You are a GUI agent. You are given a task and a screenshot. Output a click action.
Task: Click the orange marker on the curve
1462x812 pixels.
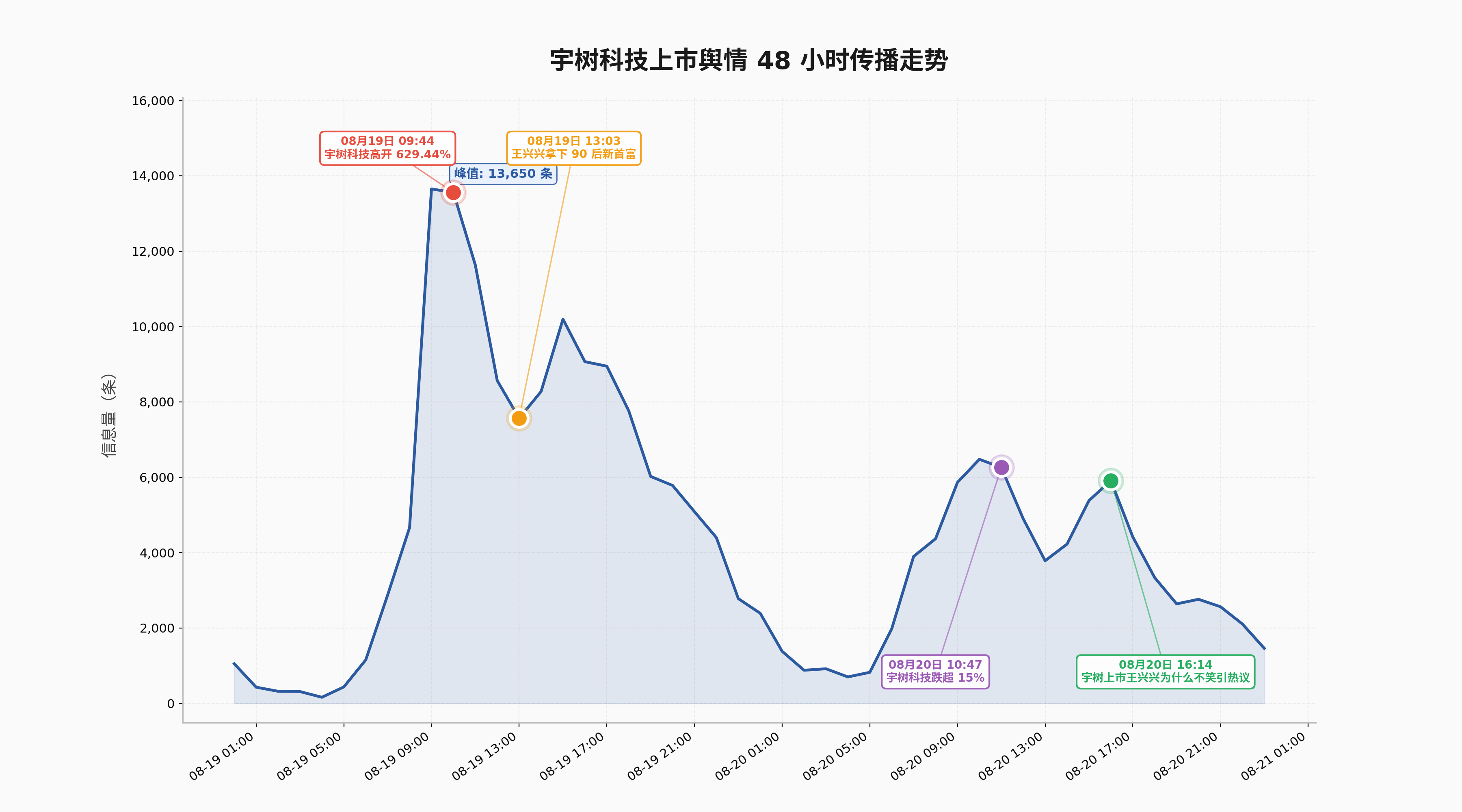click(x=519, y=418)
